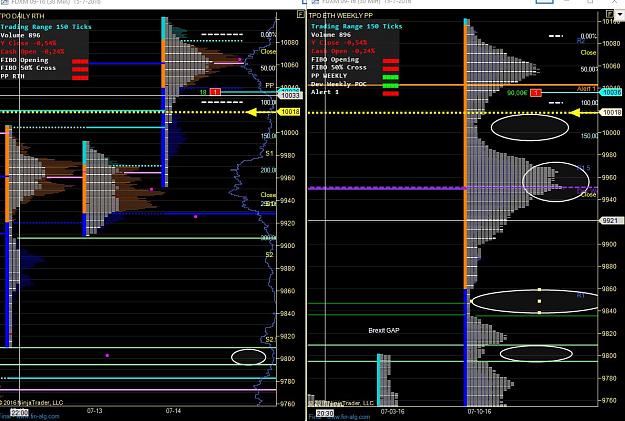Click the 'PP WEEKLY' label in info box
625x421 pixels.
[x=329, y=76]
